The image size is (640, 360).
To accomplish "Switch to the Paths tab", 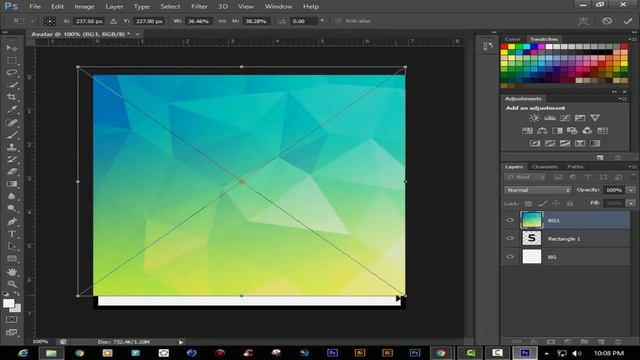I will pos(575,167).
